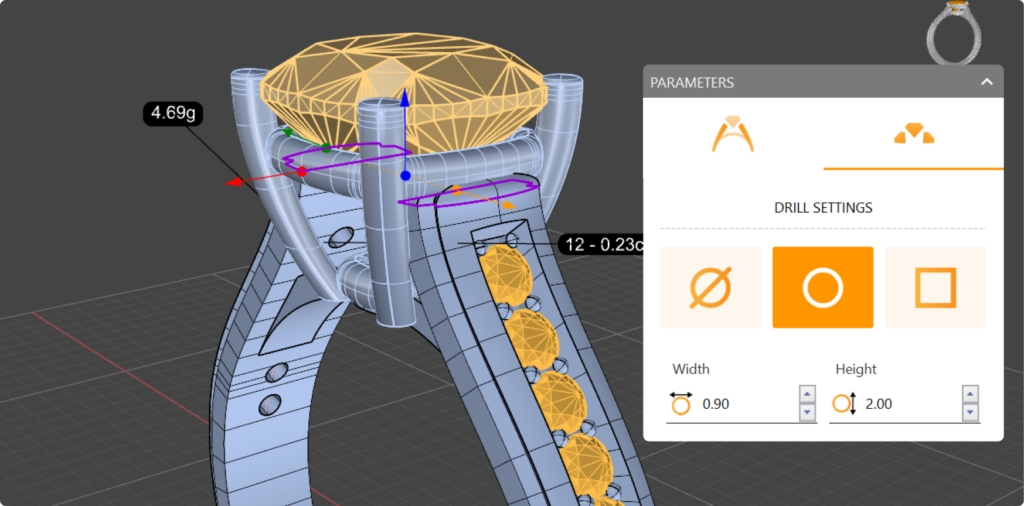
Task: Decrease the Width value with down arrow
Action: tap(807, 412)
